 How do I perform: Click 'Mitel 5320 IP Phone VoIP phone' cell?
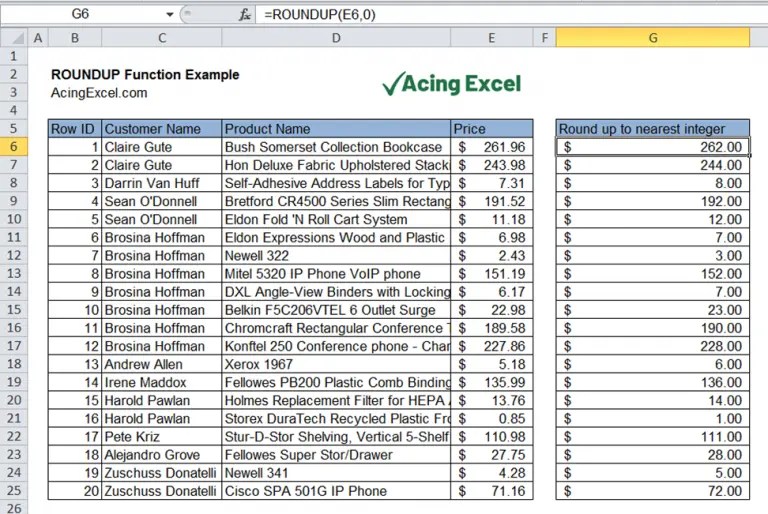tap(336, 273)
